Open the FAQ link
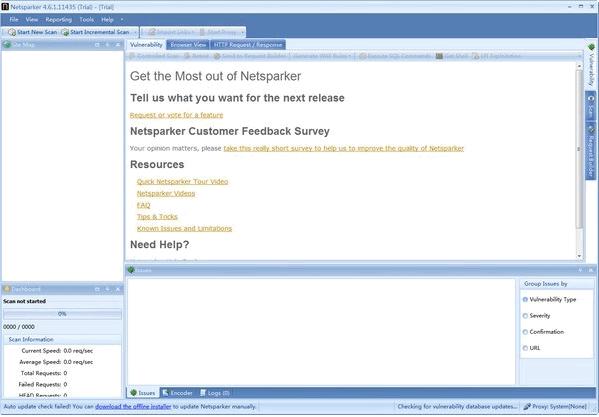The height and width of the screenshot is (417, 599). (x=143, y=205)
